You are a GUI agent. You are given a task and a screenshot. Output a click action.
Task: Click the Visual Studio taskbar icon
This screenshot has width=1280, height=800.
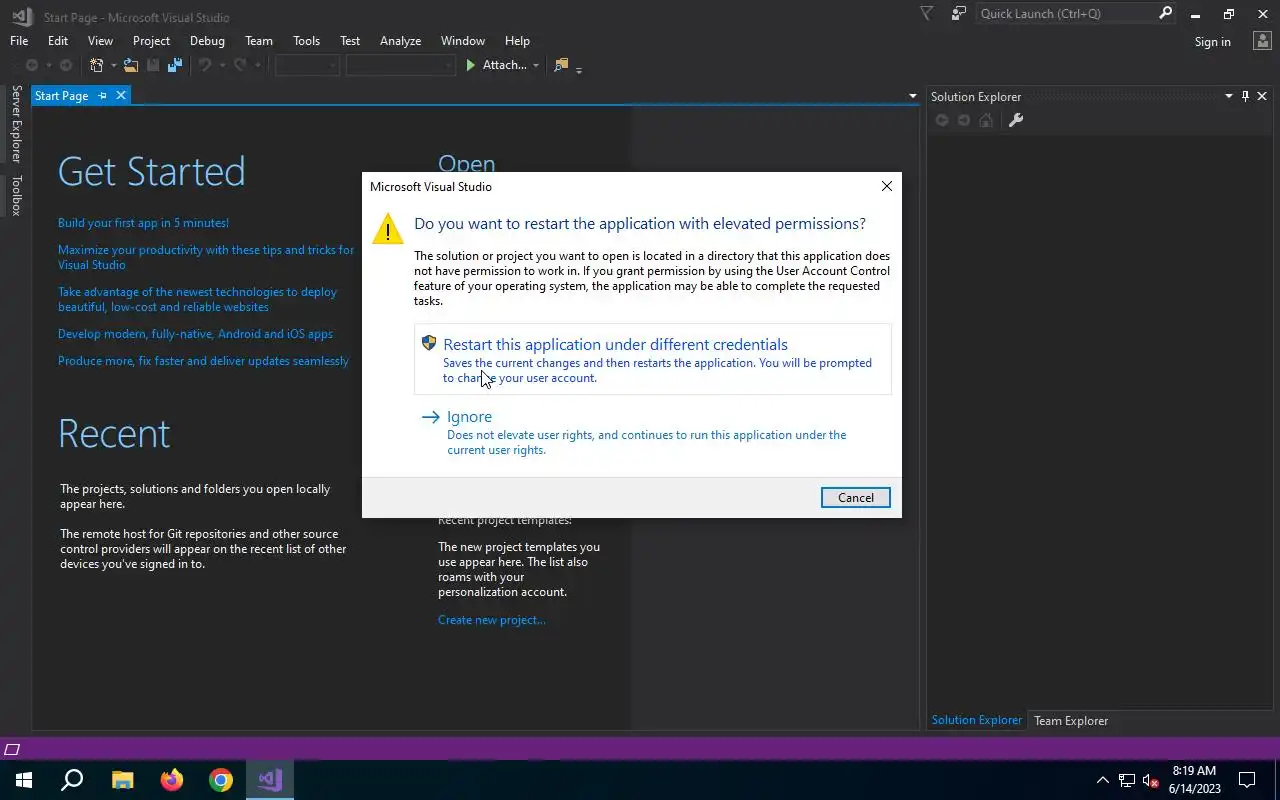(270, 780)
